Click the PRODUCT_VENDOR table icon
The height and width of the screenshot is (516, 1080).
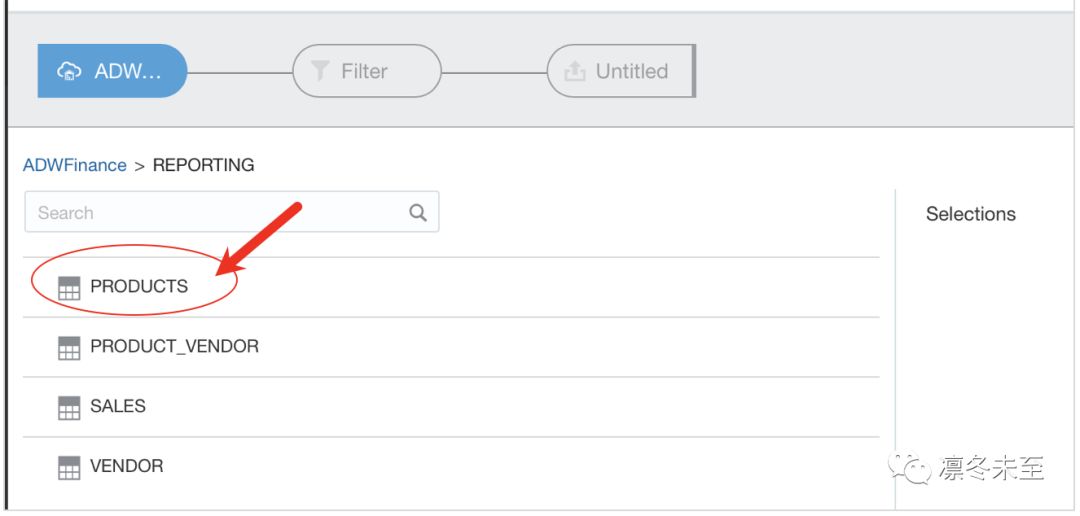click(x=69, y=347)
